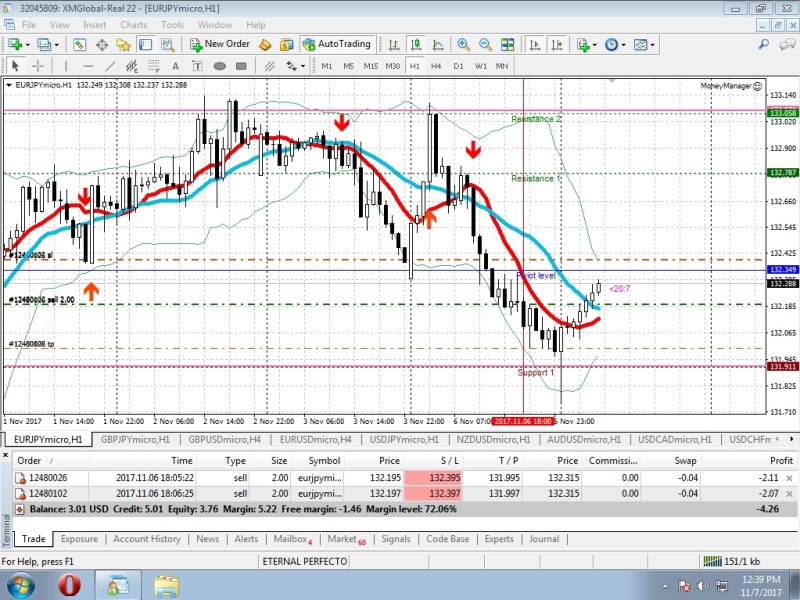Open the search magnifier in the toolbar
The image size is (800, 600).
[x=168, y=44]
